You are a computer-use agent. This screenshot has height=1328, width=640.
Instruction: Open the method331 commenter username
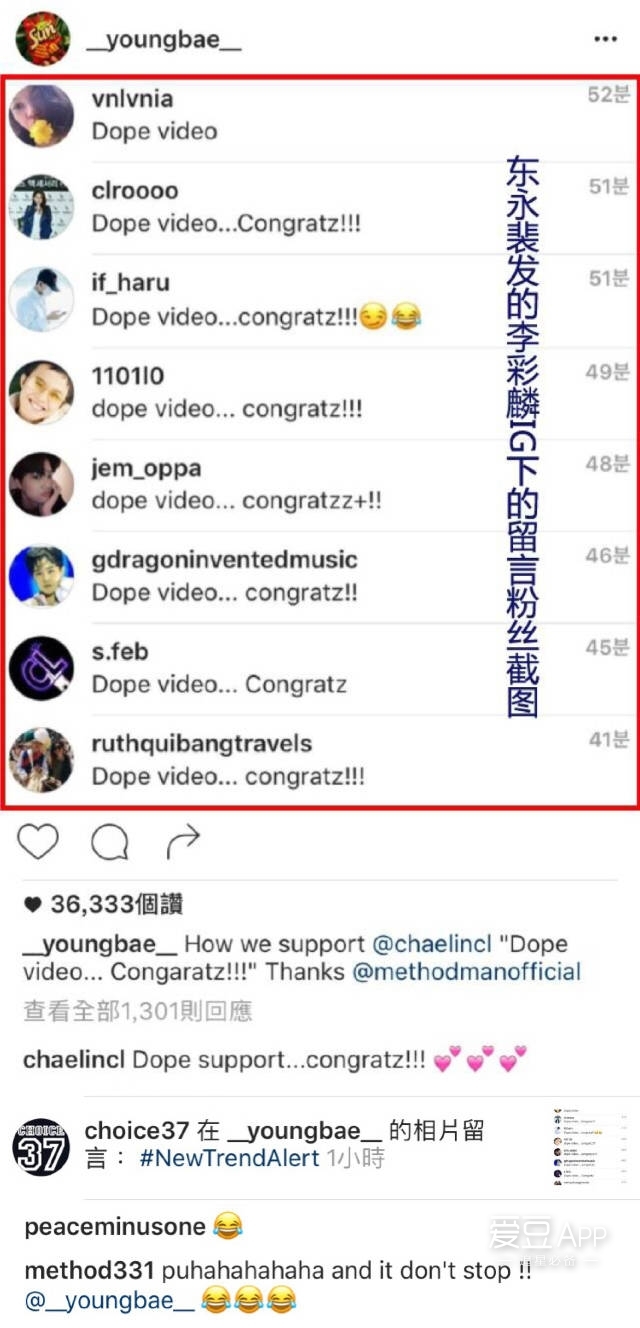tap(89, 1271)
